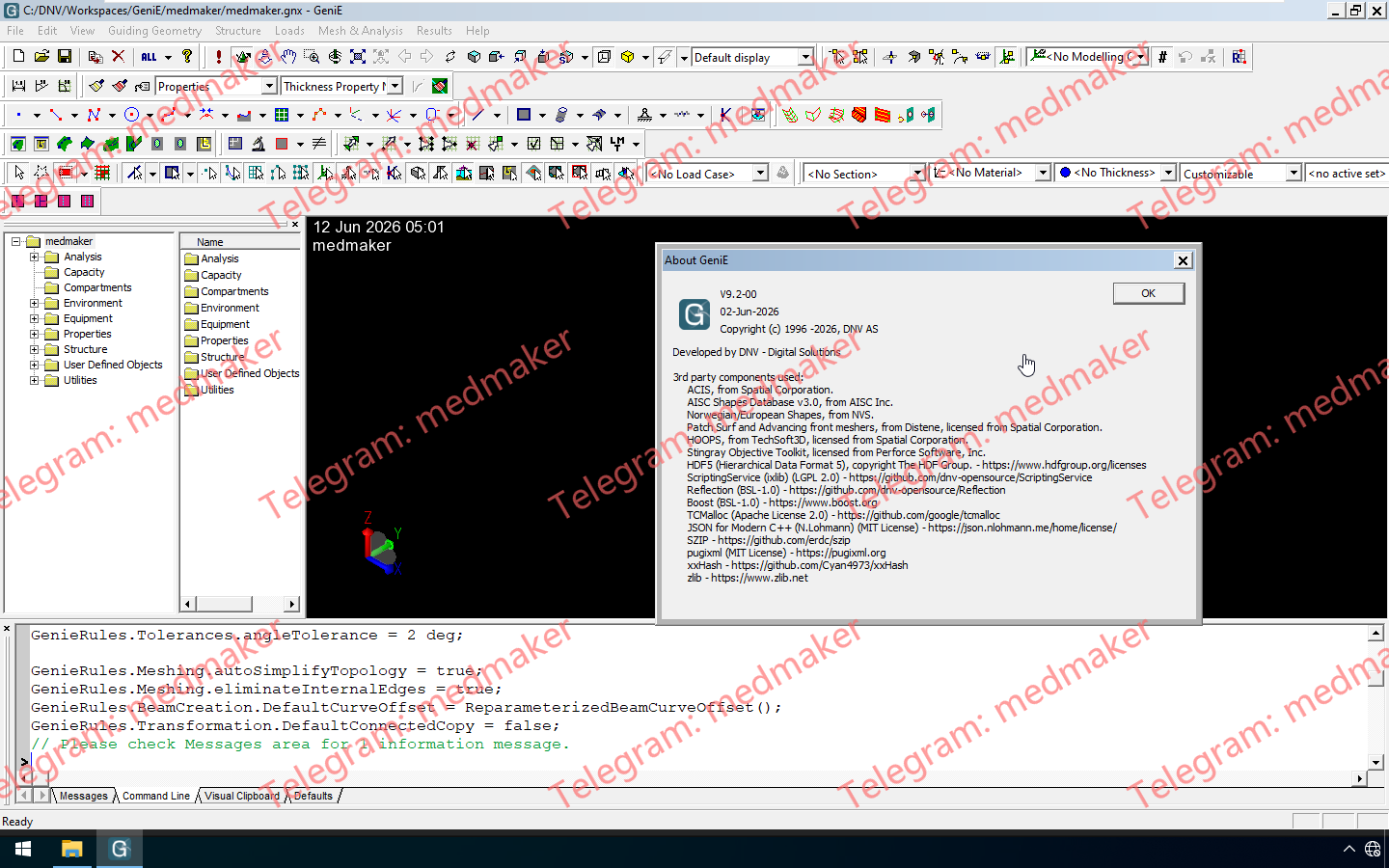Click the yellow question mark help icon
The image size is (1389, 868).
187,57
